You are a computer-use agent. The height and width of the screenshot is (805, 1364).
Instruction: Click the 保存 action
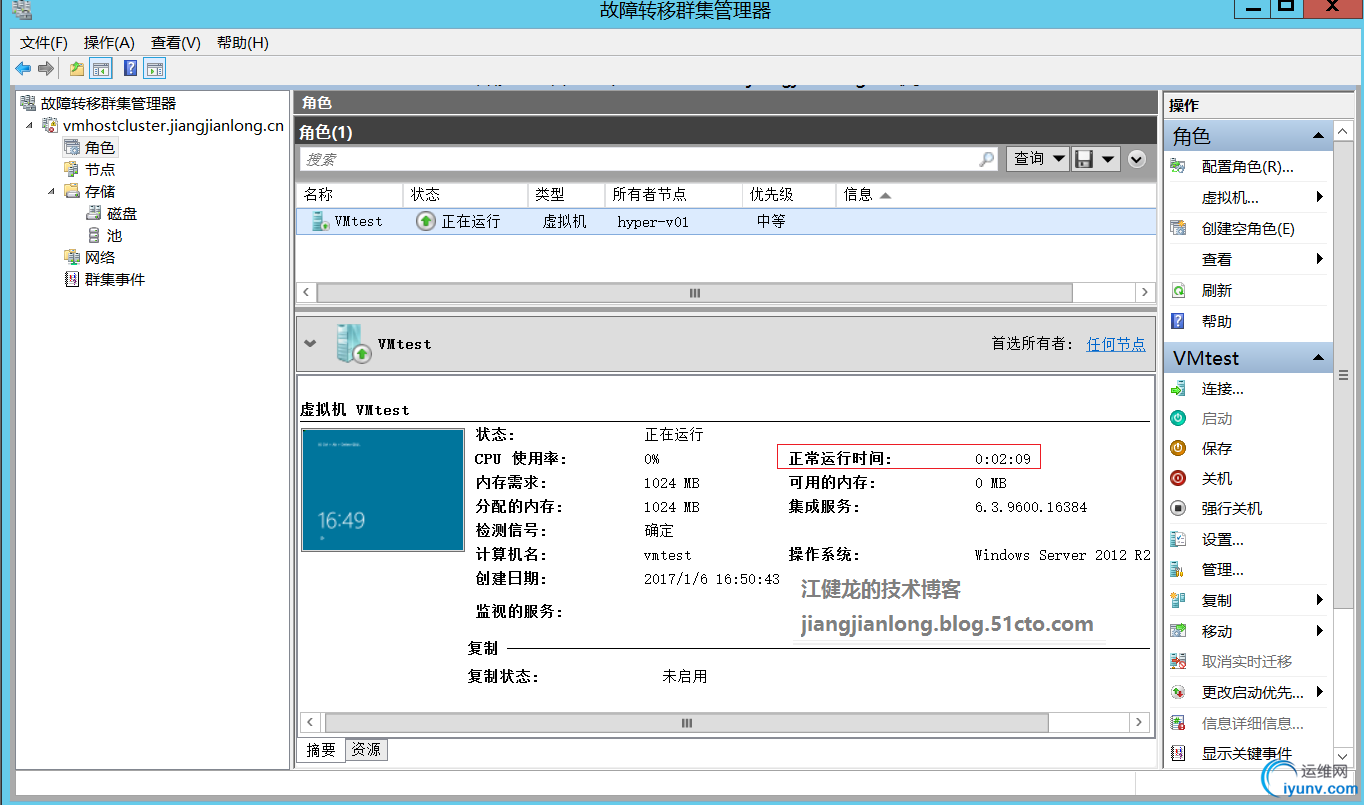pyautogui.click(x=1217, y=449)
